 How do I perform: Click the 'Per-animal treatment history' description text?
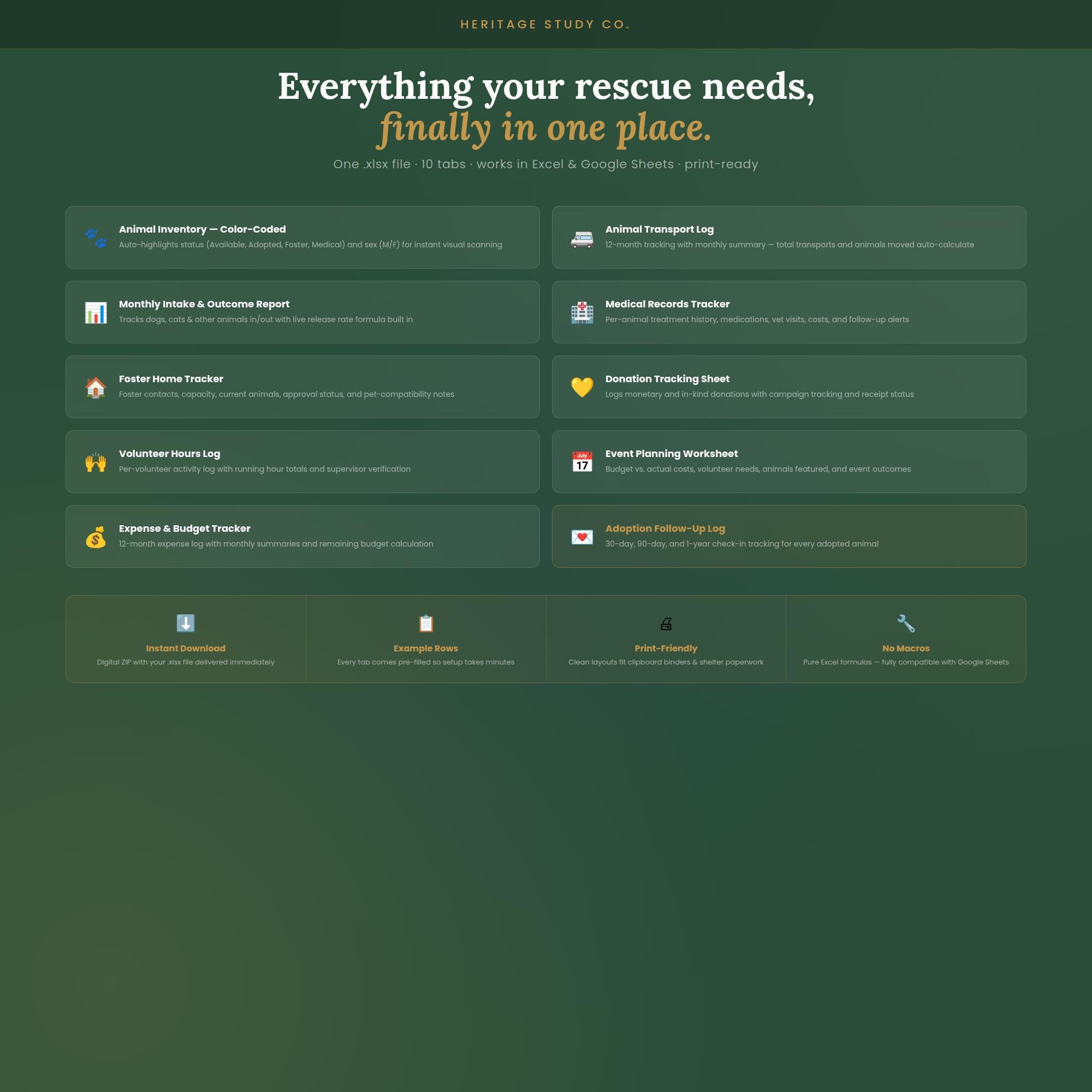(757, 319)
